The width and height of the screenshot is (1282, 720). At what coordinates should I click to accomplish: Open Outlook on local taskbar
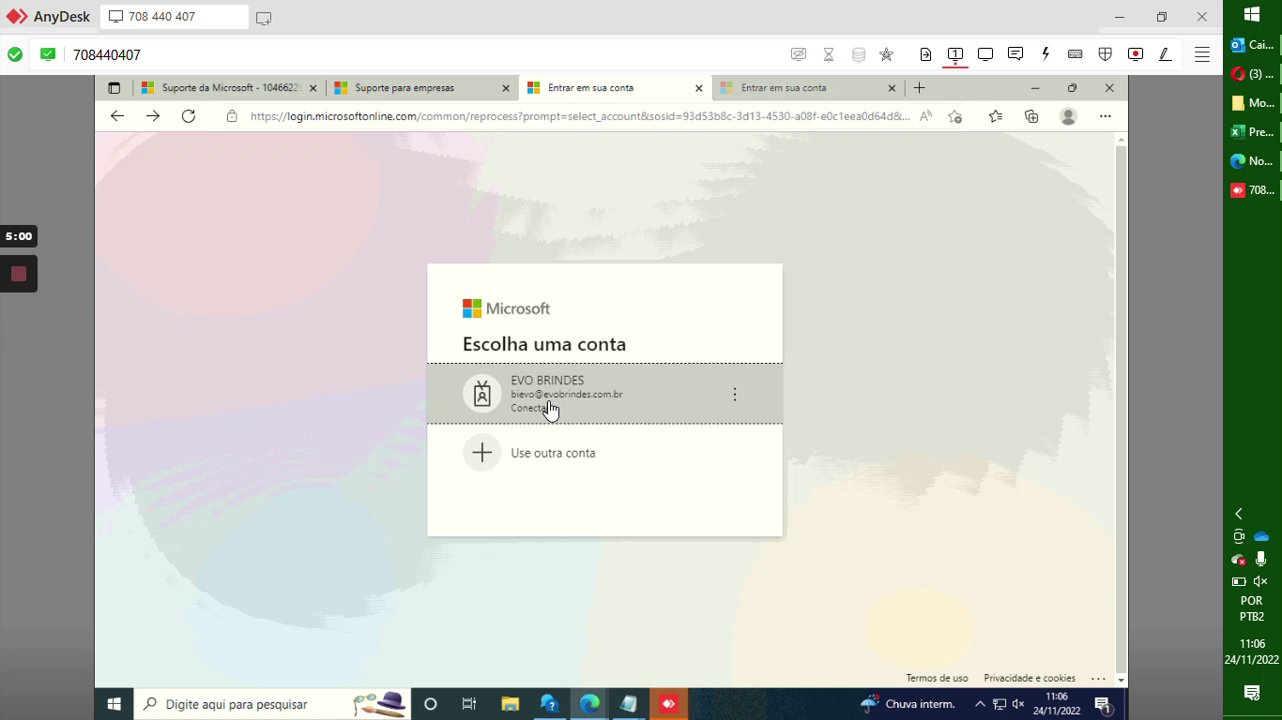pos(1252,44)
